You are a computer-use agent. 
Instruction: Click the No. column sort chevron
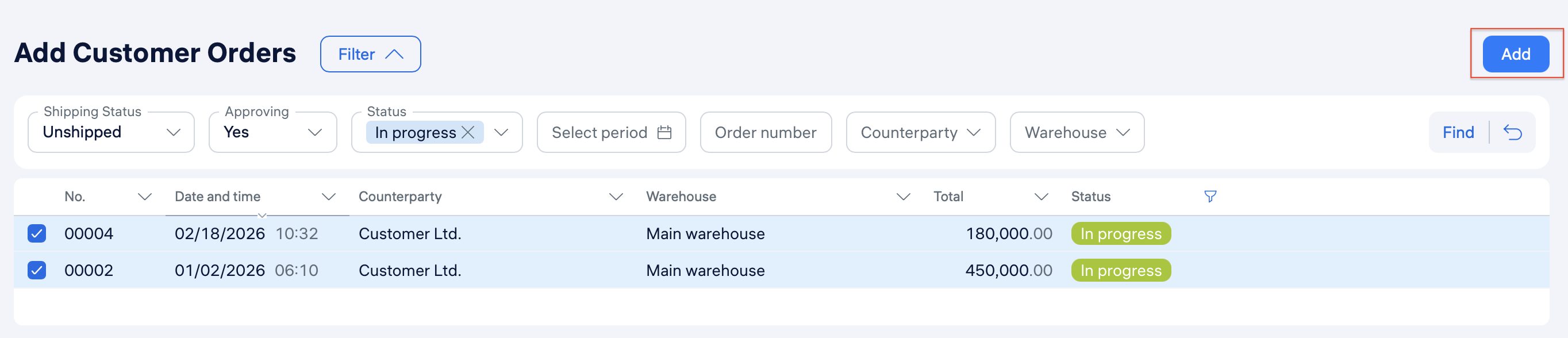point(144,197)
